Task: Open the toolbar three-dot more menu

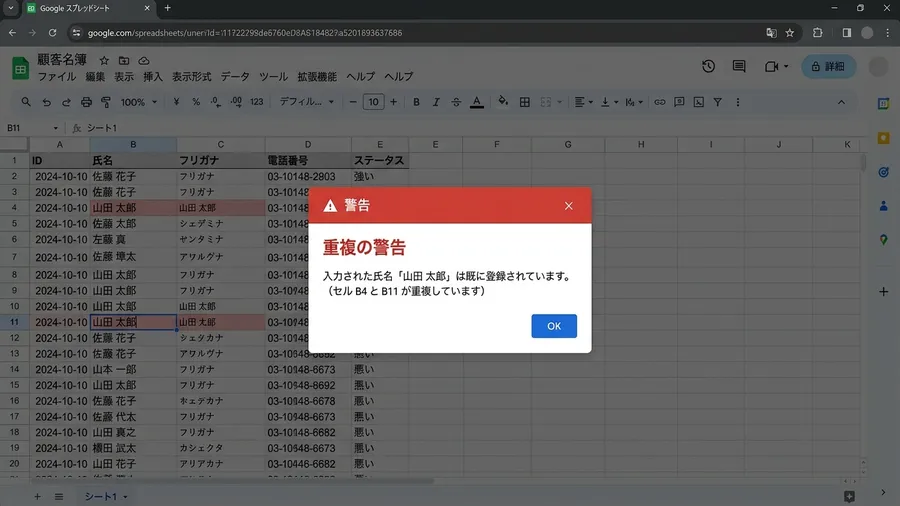Action: coord(738,102)
